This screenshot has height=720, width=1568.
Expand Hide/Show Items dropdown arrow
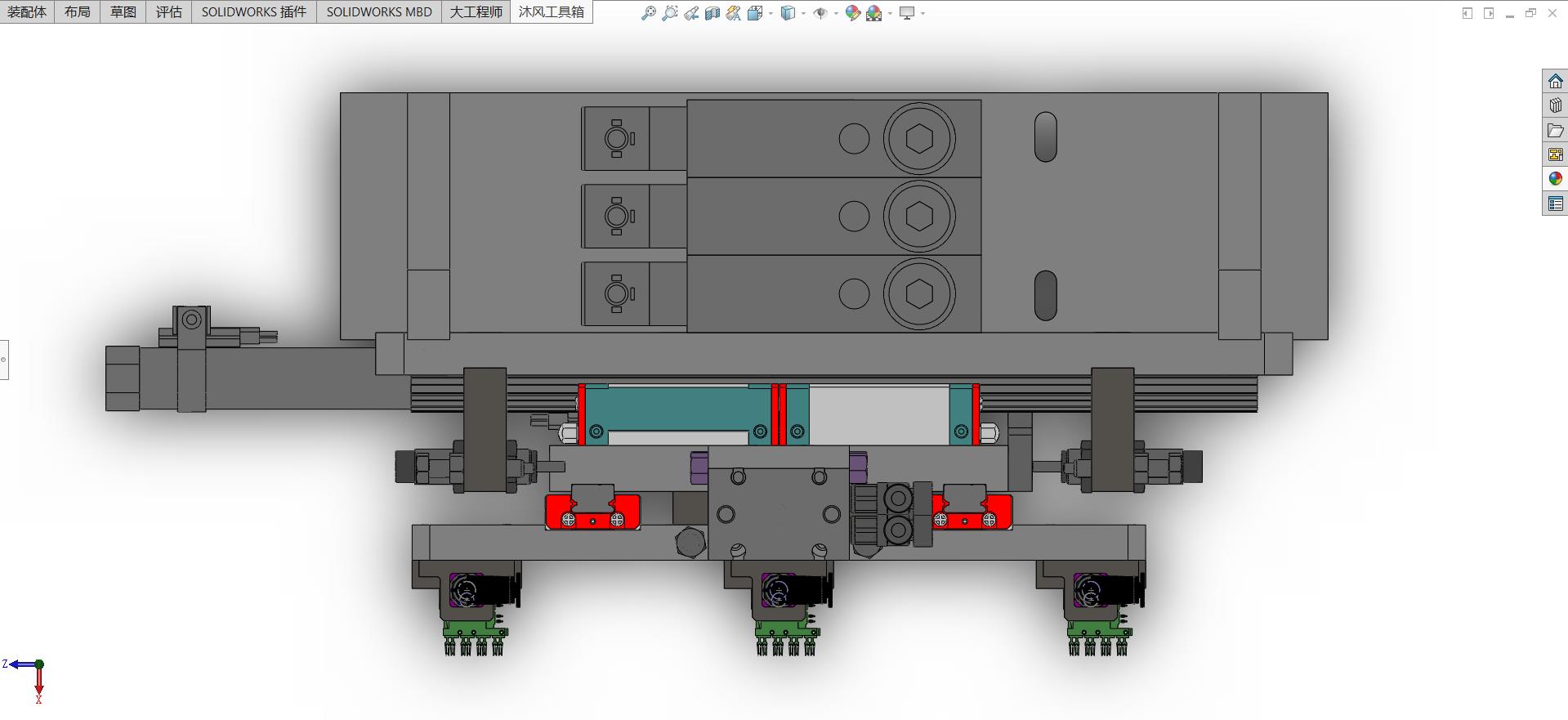click(836, 13)
